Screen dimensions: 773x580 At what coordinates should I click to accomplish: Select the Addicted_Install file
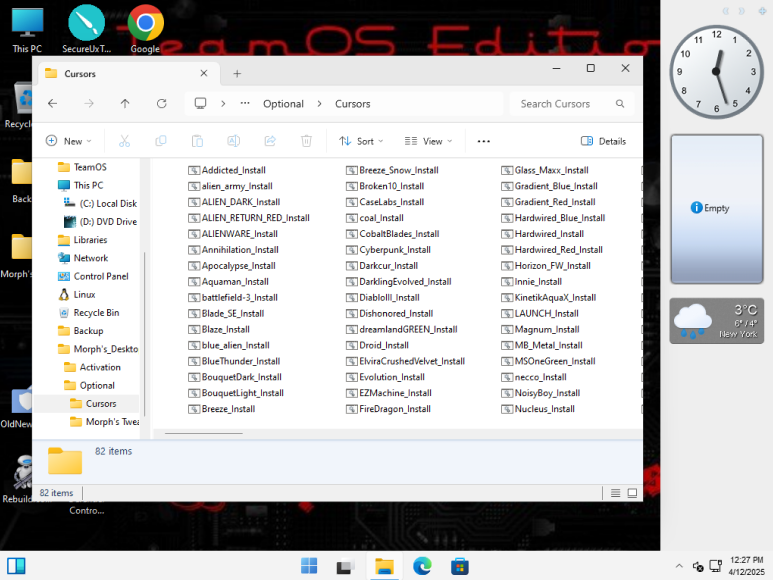[227, 171]
